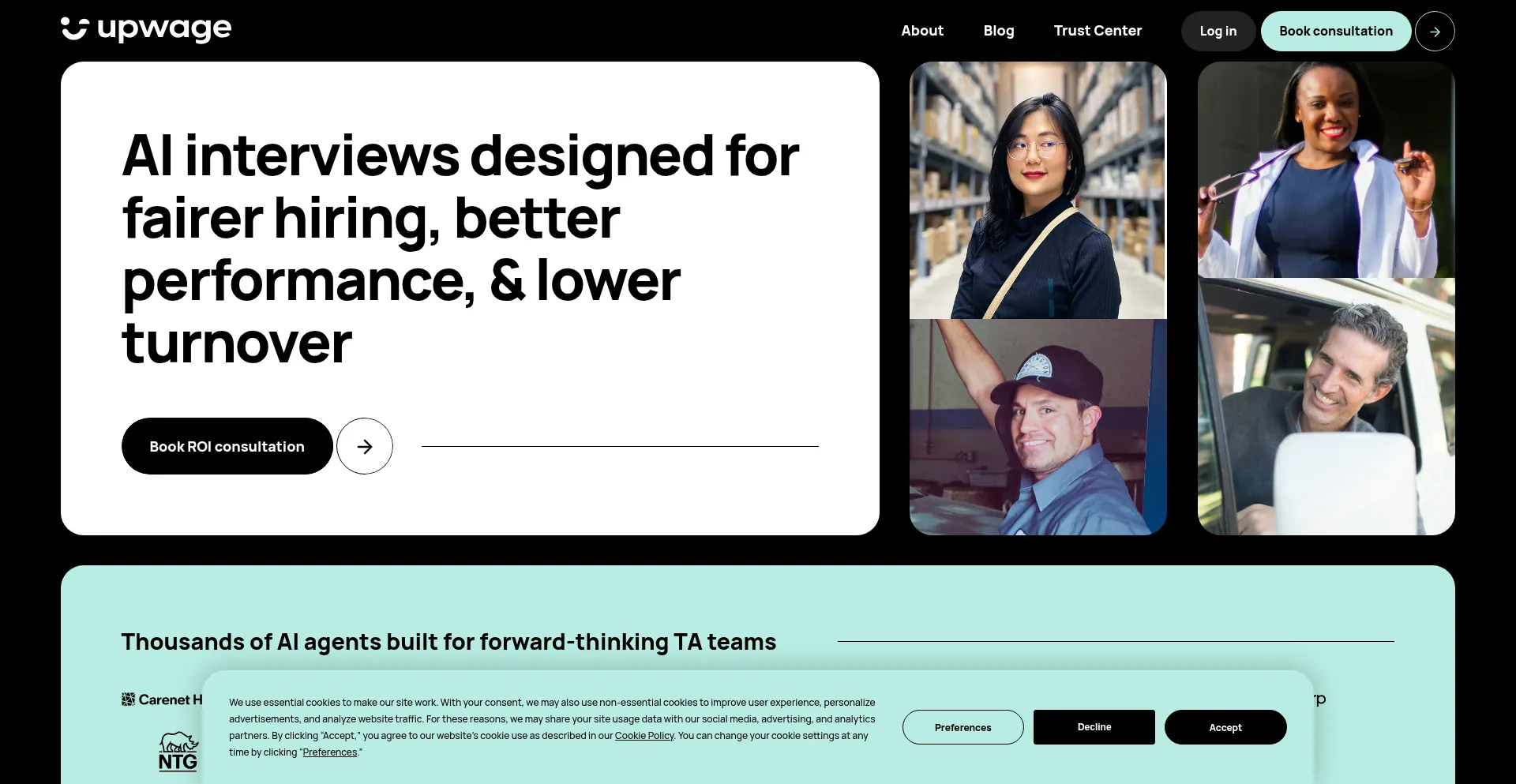The width and height of the screenshot is (1516, 784).
Task: Click arrow circle next to Book consultation
Action: click(1435, 32)
